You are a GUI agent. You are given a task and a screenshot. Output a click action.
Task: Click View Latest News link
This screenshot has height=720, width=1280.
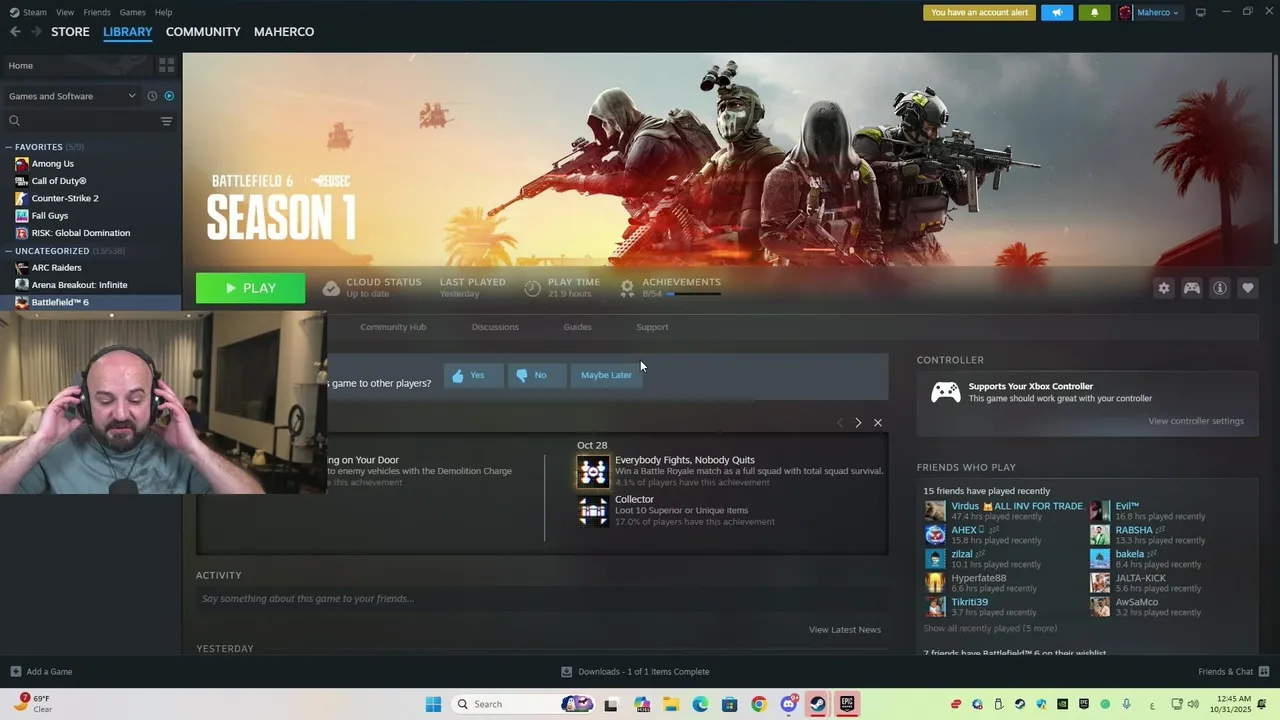tap(845, 630)
